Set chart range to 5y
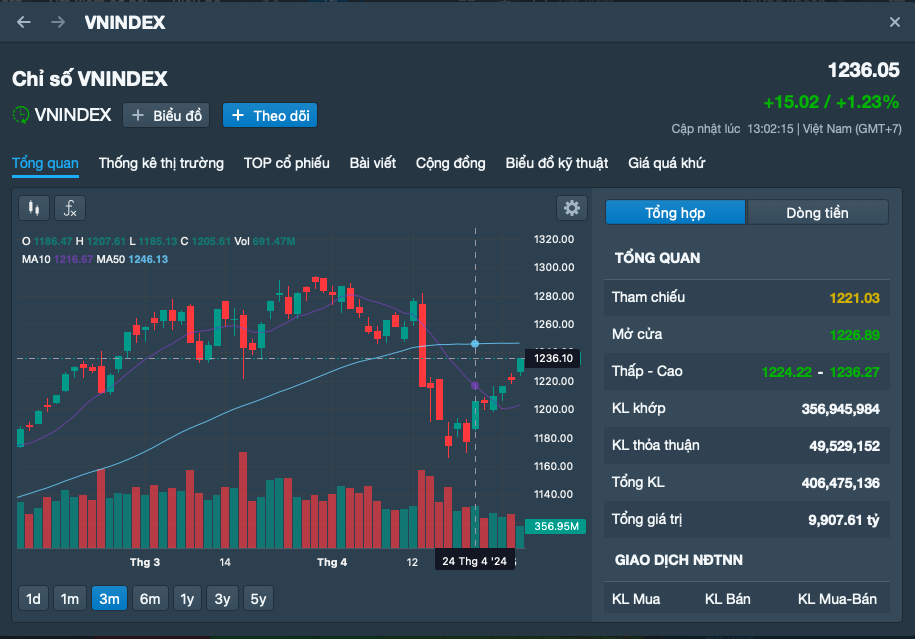The height and width of the screenshot is (639, 915). (259, 599)
